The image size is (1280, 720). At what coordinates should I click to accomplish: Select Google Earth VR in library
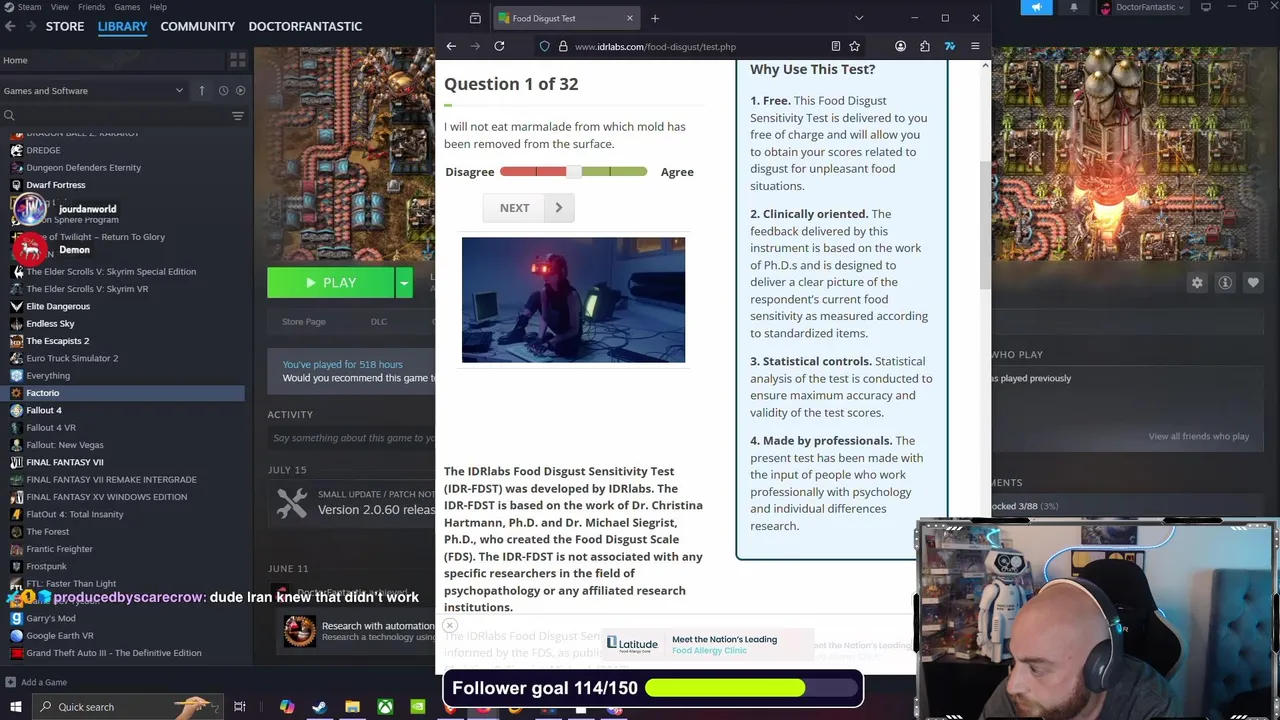[x=60, y=635]
